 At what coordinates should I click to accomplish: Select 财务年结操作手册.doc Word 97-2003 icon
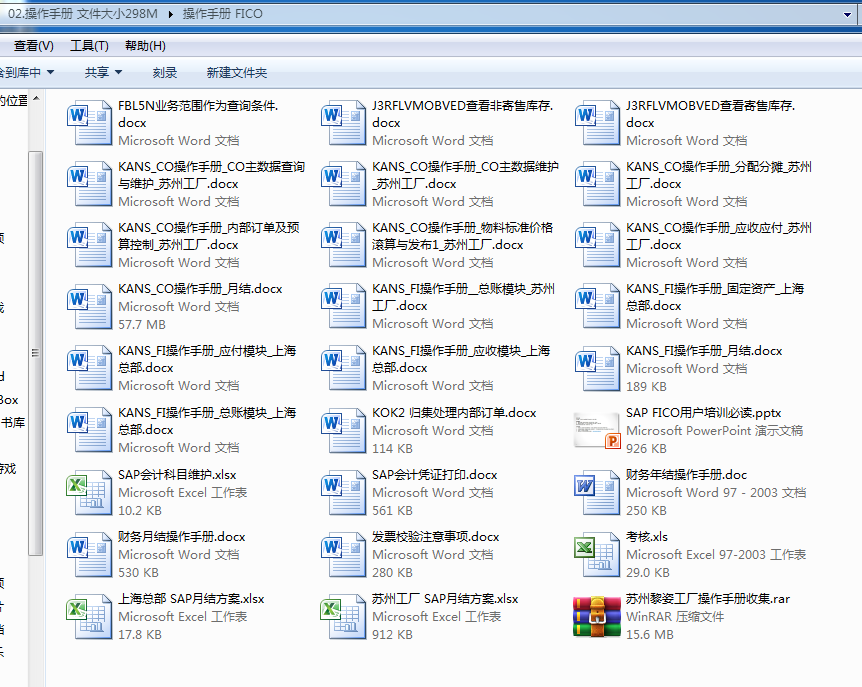597,492
